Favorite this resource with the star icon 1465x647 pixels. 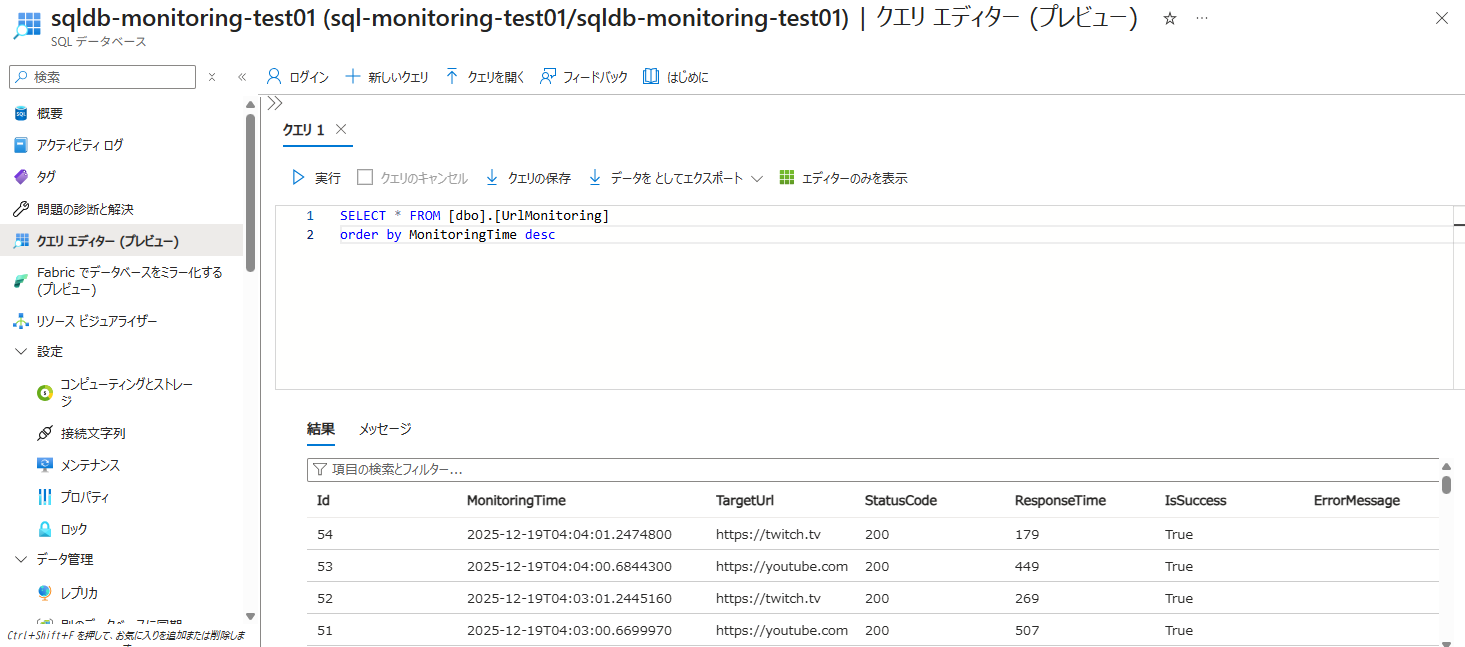click(x=1170, y=19)
